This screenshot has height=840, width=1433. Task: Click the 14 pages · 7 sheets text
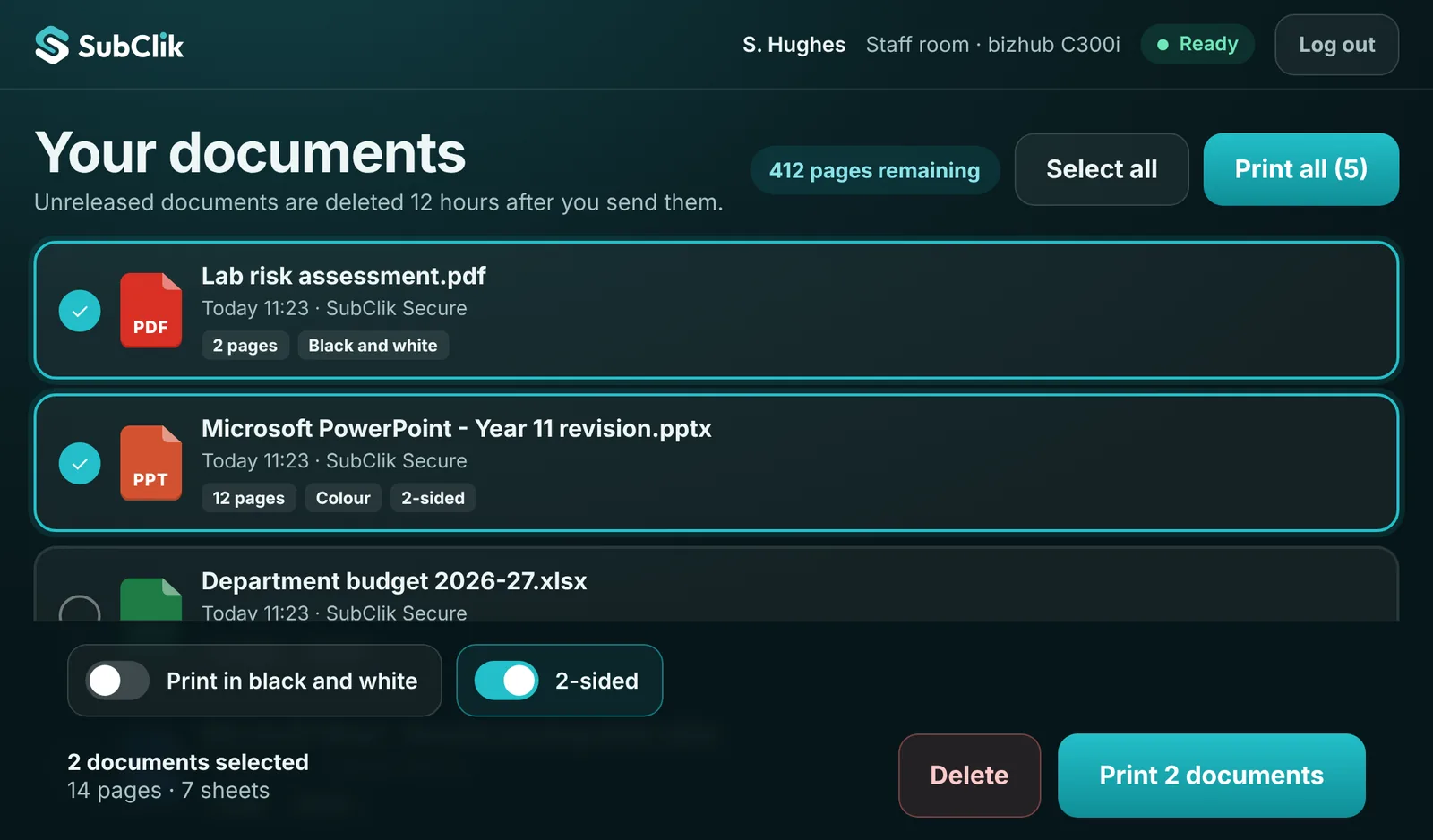(x=168, y=791)
